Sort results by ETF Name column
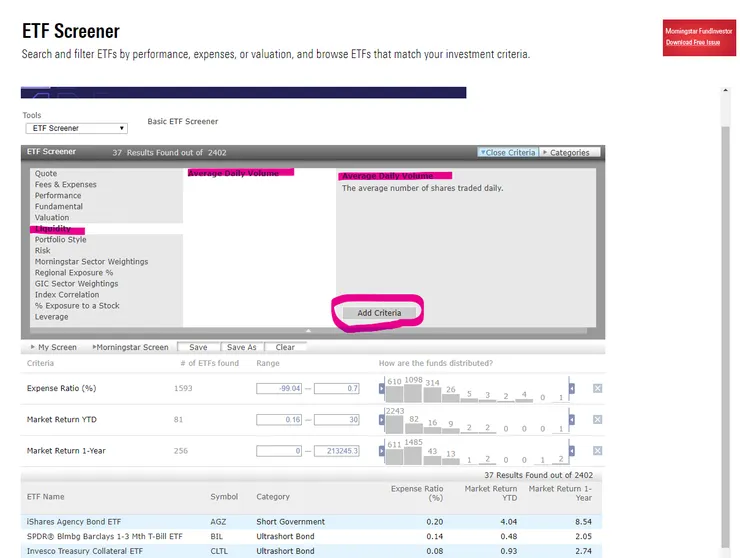The height and width of the screenshot is (558, 740). (46, 497)
